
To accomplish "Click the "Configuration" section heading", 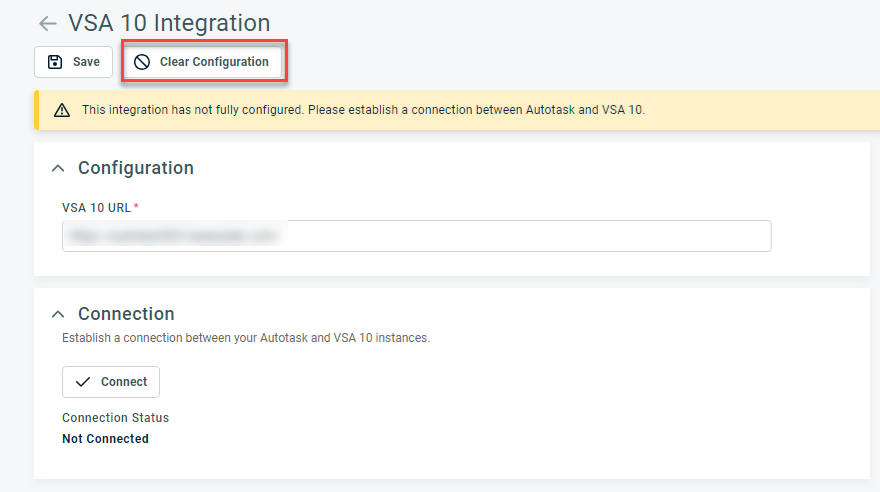I will click(136, 168).
